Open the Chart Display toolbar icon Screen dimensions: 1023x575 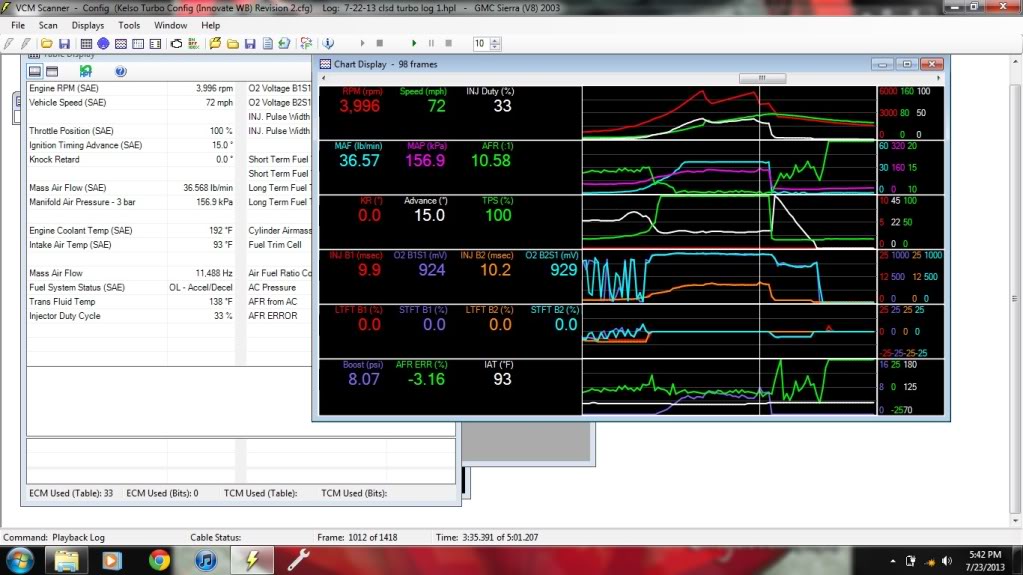(x=121, y=44)
